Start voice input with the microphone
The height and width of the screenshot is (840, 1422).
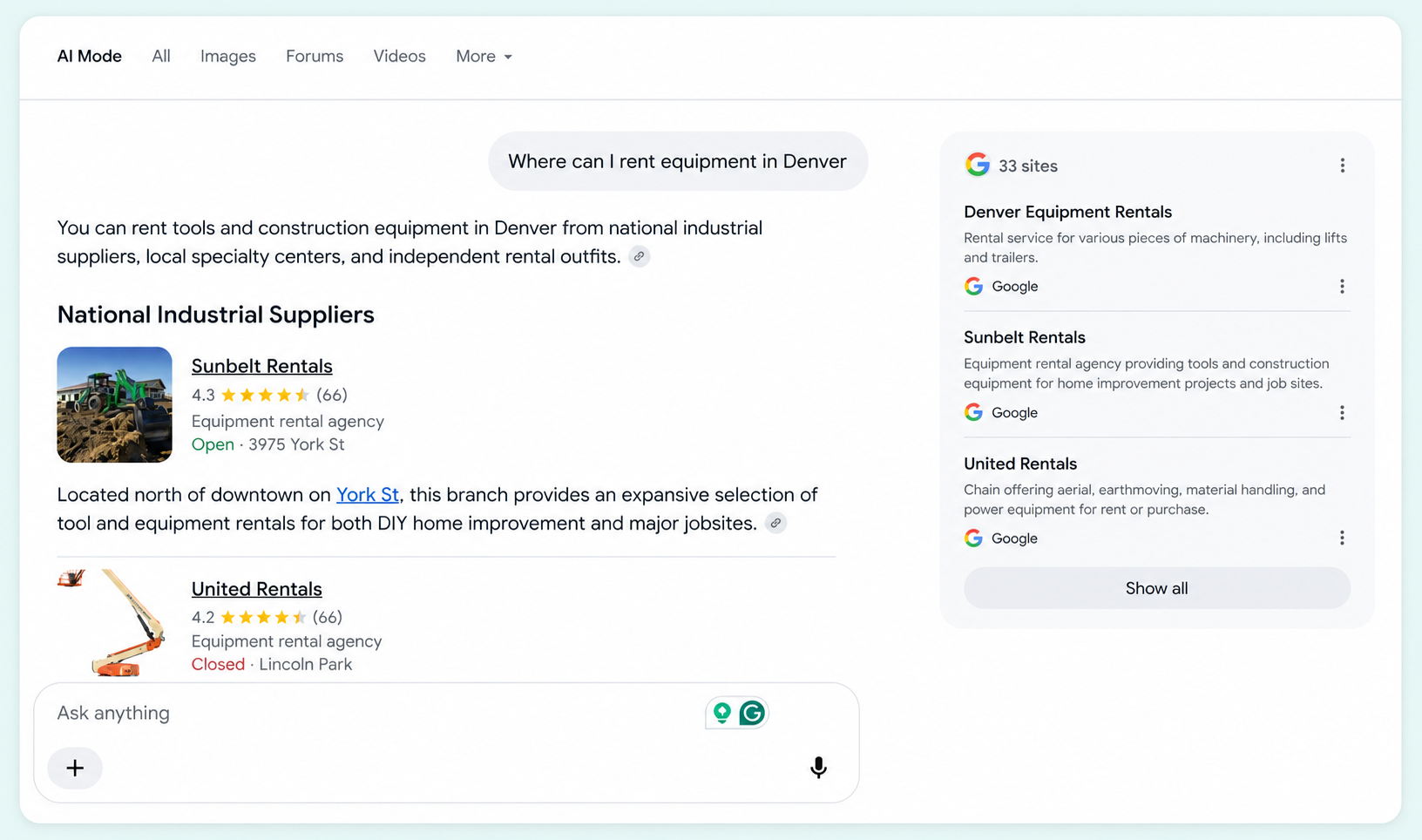click(x=818, y=768)
